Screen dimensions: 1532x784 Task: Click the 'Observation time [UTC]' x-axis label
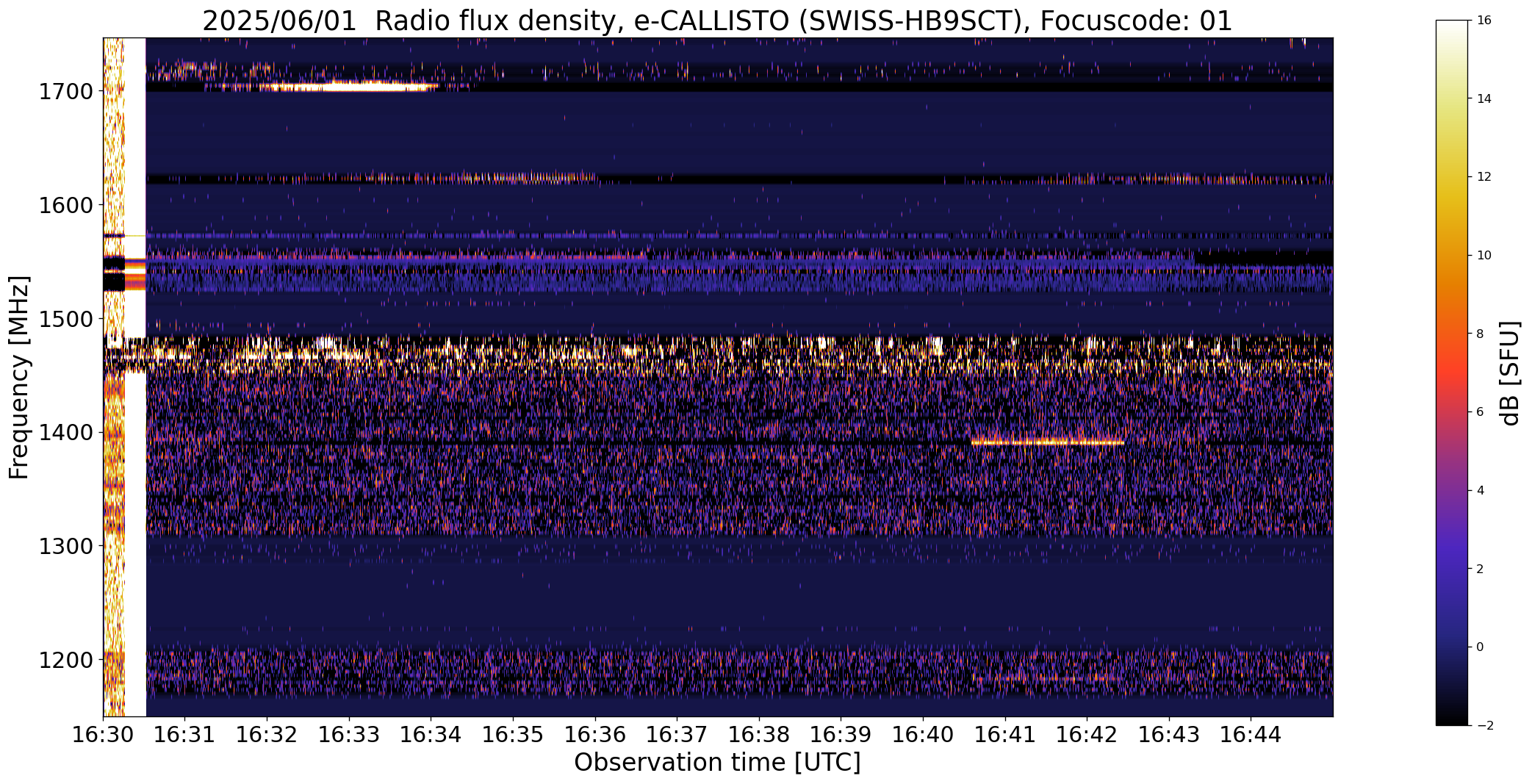pos(717,762)
